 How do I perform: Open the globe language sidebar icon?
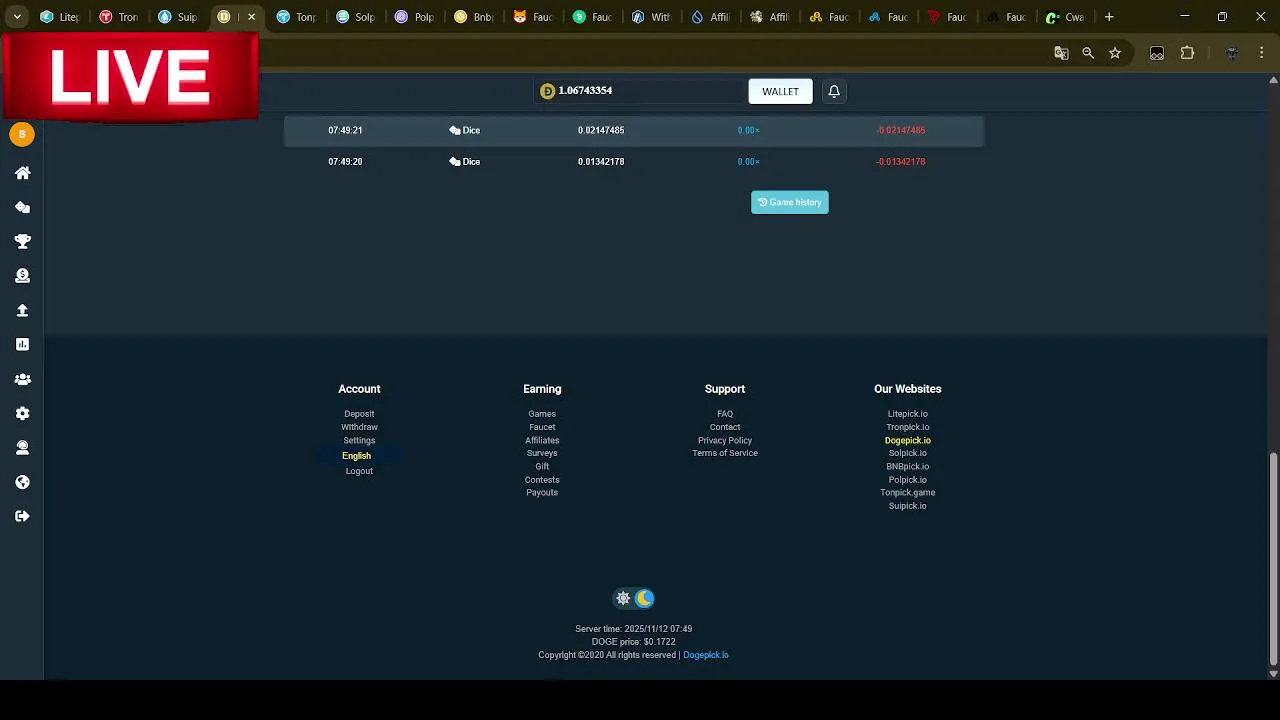[22, 482]
